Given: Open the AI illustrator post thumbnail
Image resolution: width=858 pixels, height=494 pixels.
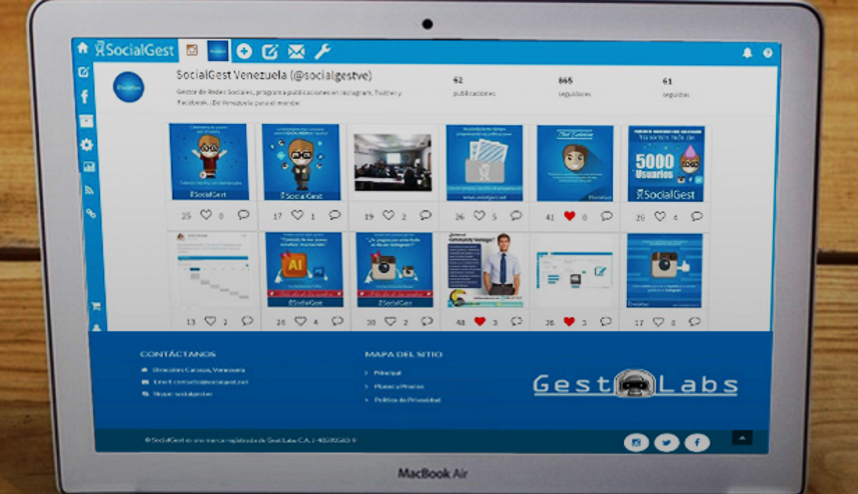Looking at the screenshot, I should (x=304, y=269).
